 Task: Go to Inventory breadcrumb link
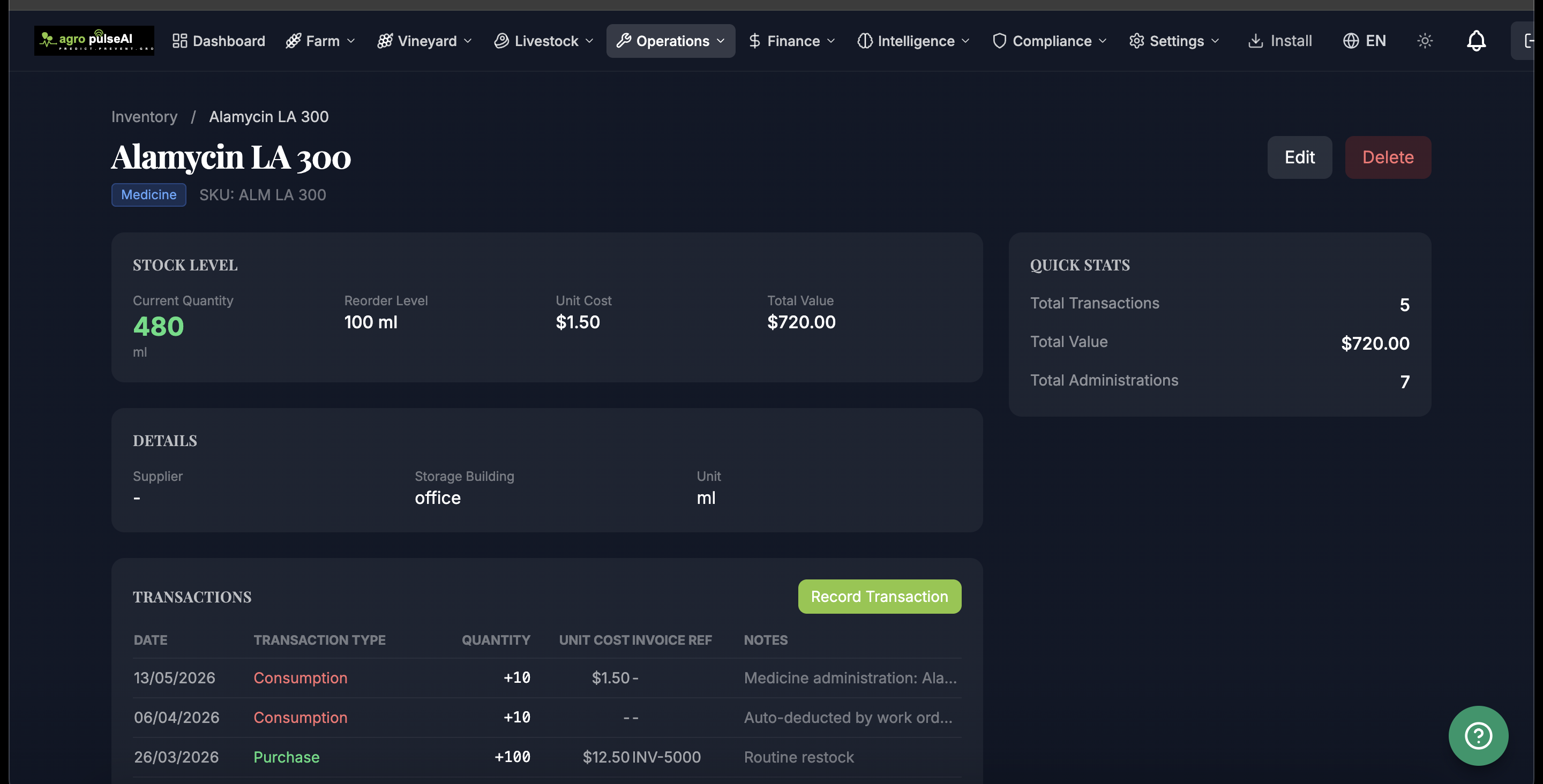coord(144,116)
